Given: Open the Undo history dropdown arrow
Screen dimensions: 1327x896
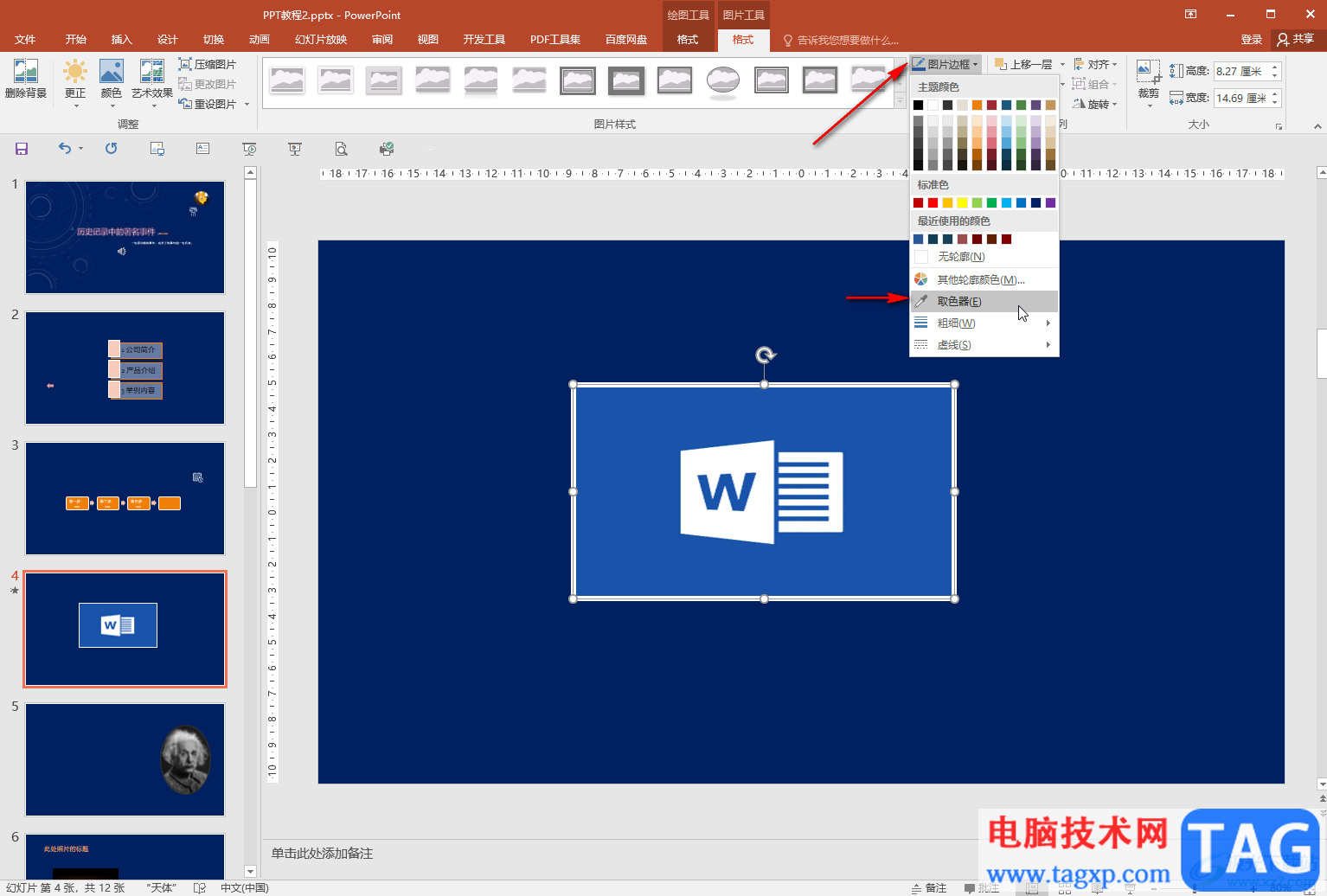Looking at the screenshot, I should tap(81, 149).
